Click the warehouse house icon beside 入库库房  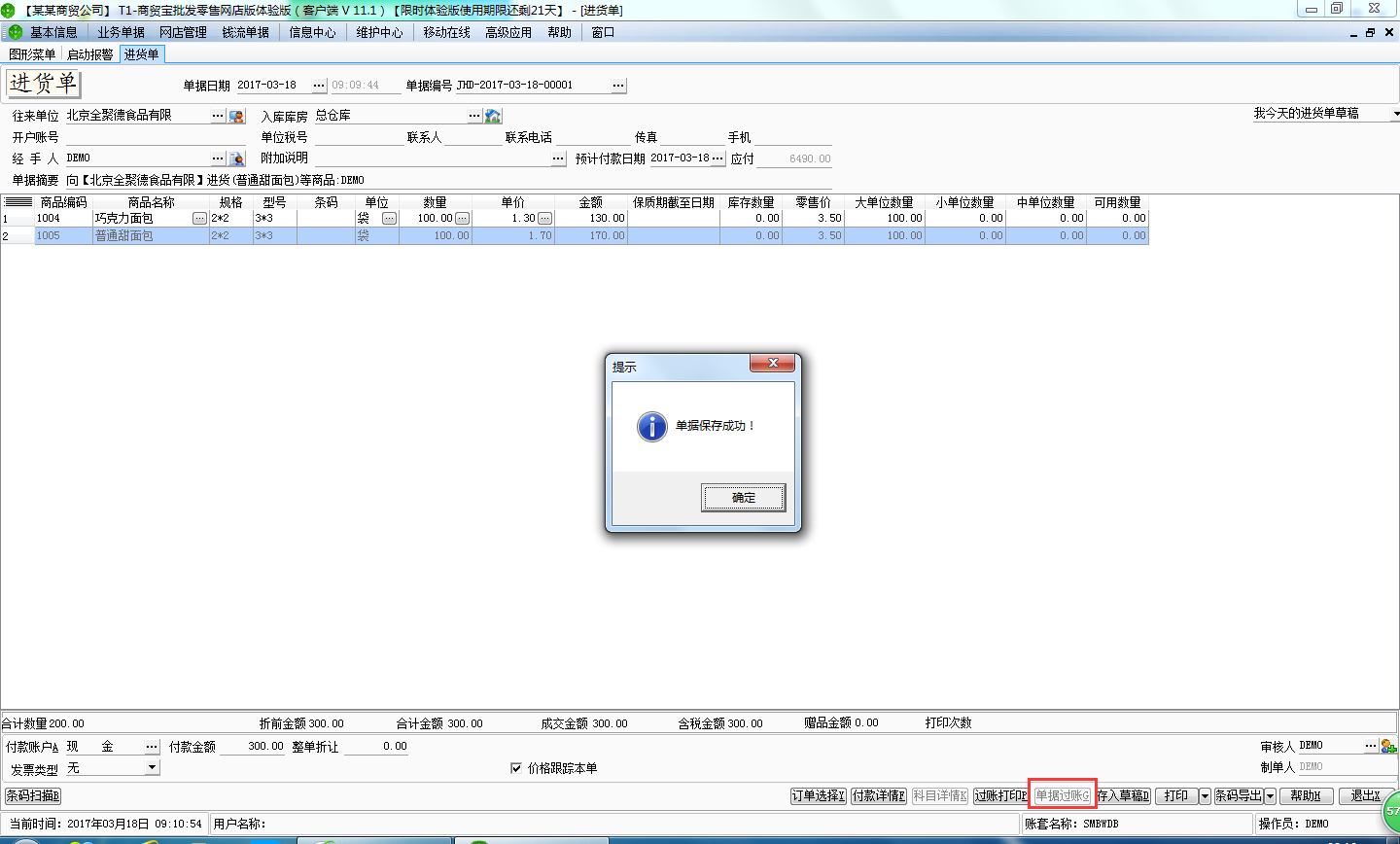(x=493, y=116)
